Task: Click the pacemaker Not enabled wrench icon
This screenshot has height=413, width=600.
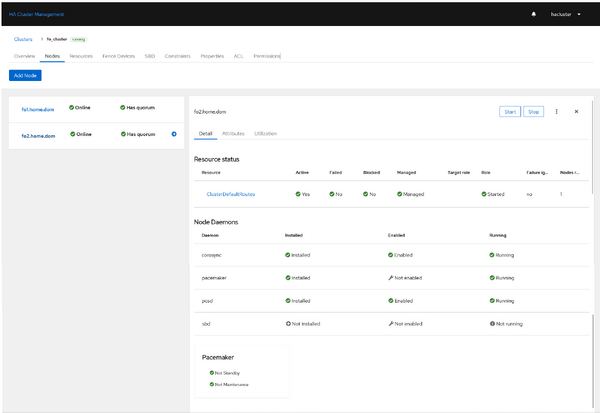Action: pos(391,278)
